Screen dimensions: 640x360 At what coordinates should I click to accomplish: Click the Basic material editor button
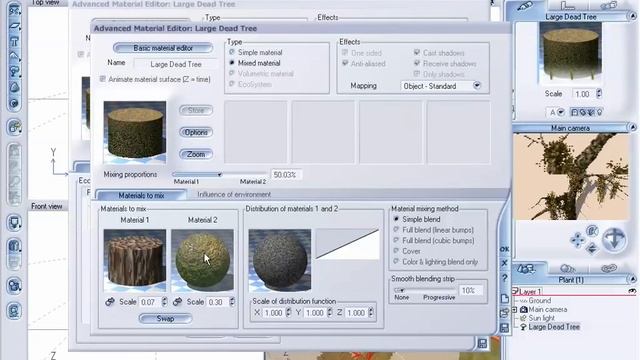tap(163, 48)
